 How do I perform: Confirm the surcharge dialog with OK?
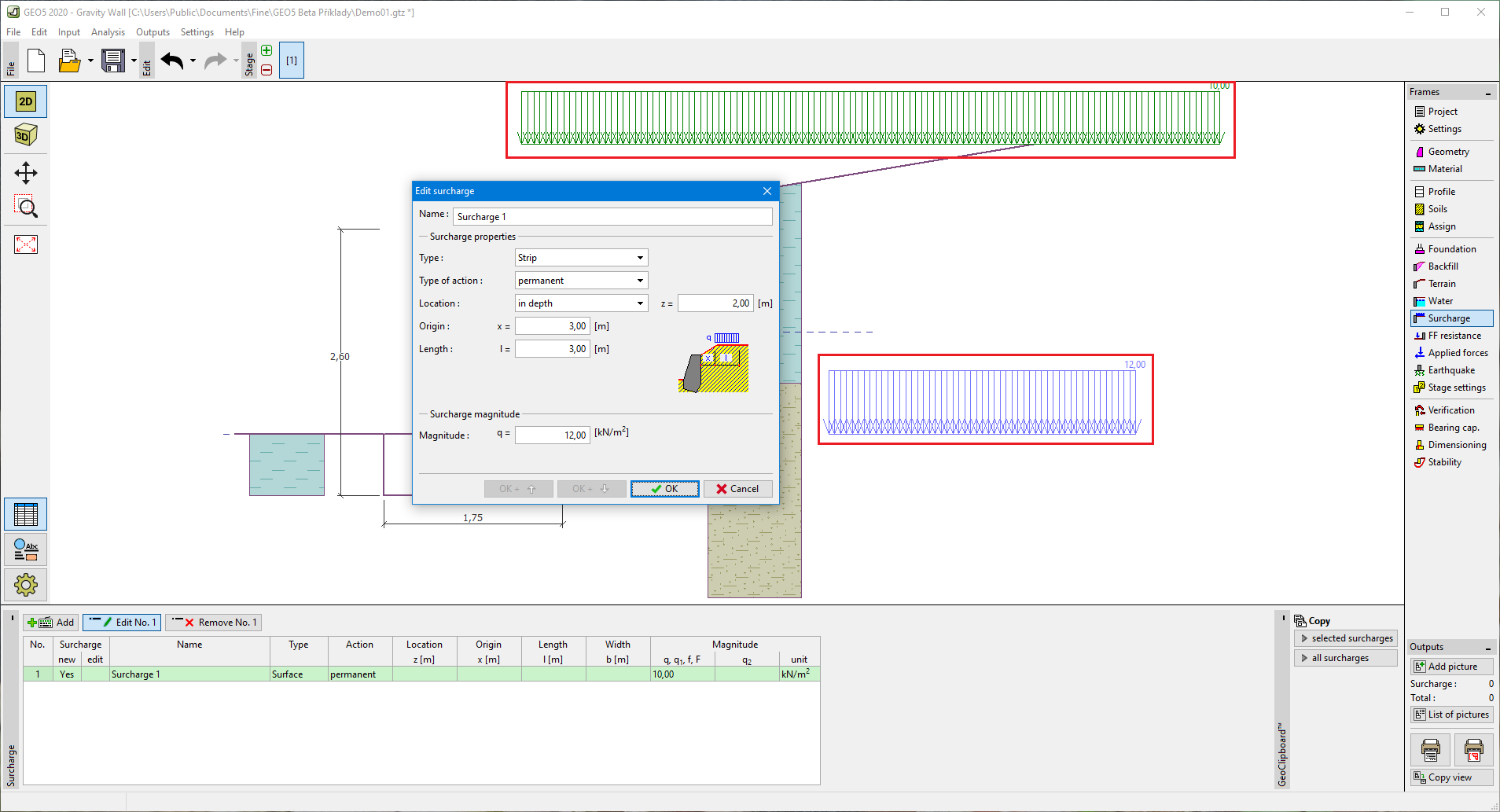(x=664, y=489)
